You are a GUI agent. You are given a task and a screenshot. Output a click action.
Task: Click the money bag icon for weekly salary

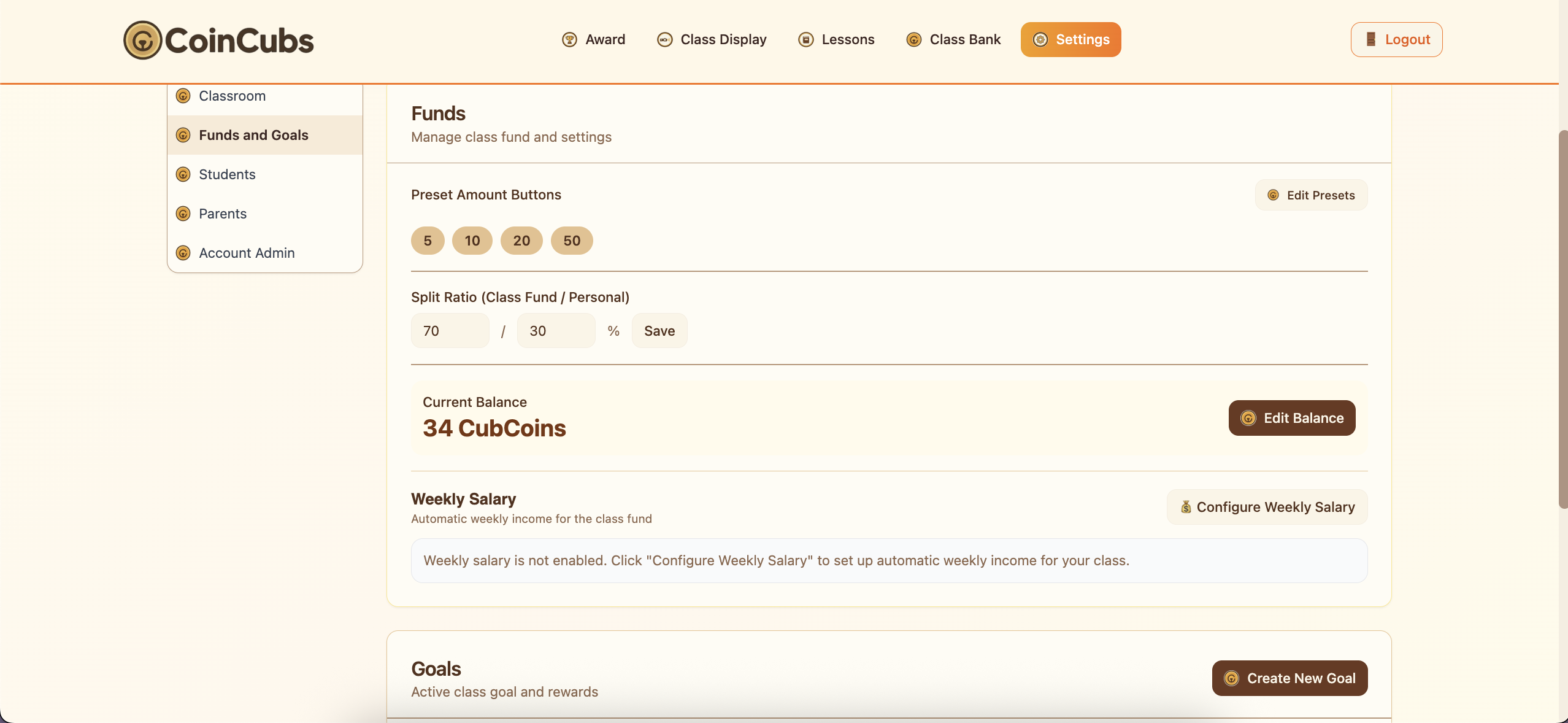(x=1186, y=507)
